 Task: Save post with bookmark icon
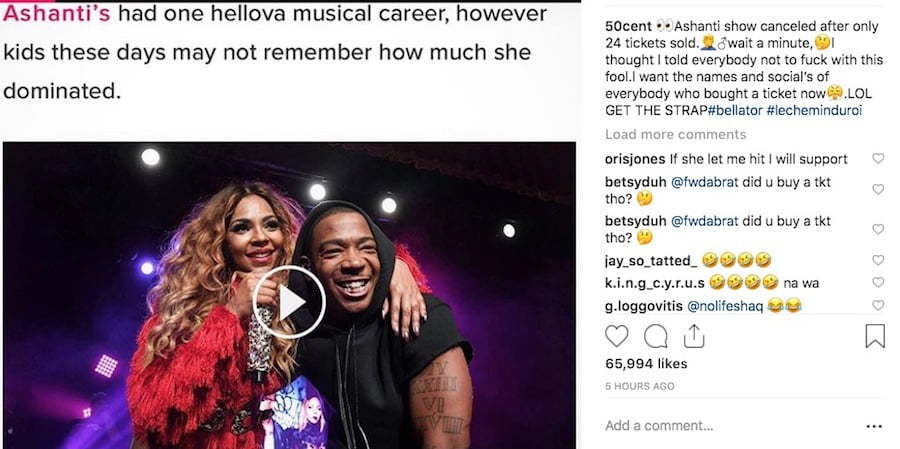(x=875, y=336)
